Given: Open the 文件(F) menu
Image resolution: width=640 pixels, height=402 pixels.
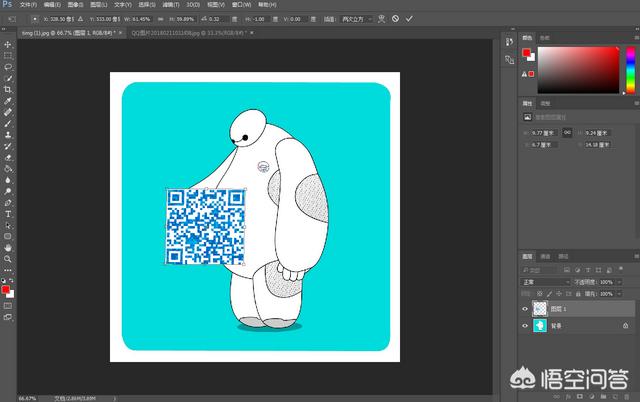Looking at the screenshot, I should tap(28, 4).
